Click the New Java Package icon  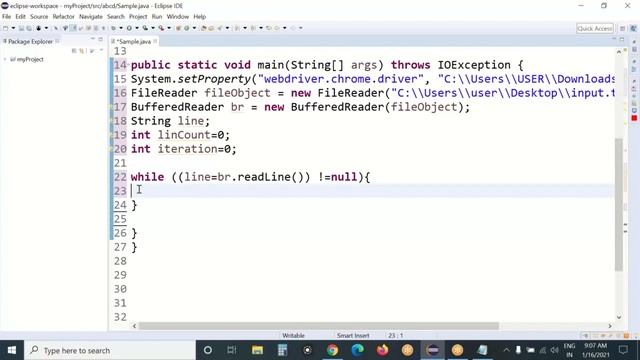(178, 28)
